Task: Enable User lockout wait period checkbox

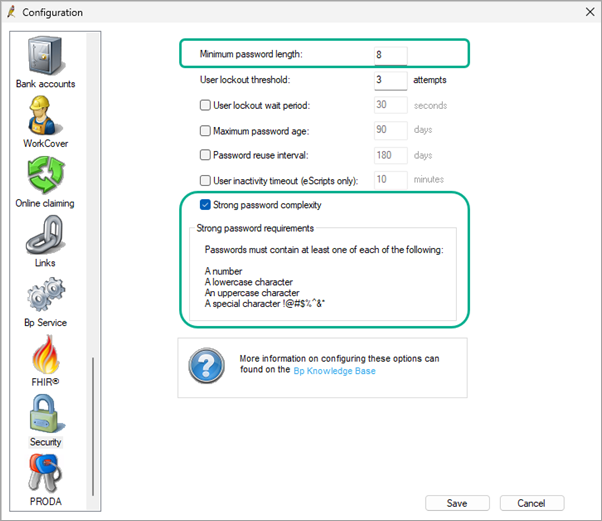Action: [205, 105]
